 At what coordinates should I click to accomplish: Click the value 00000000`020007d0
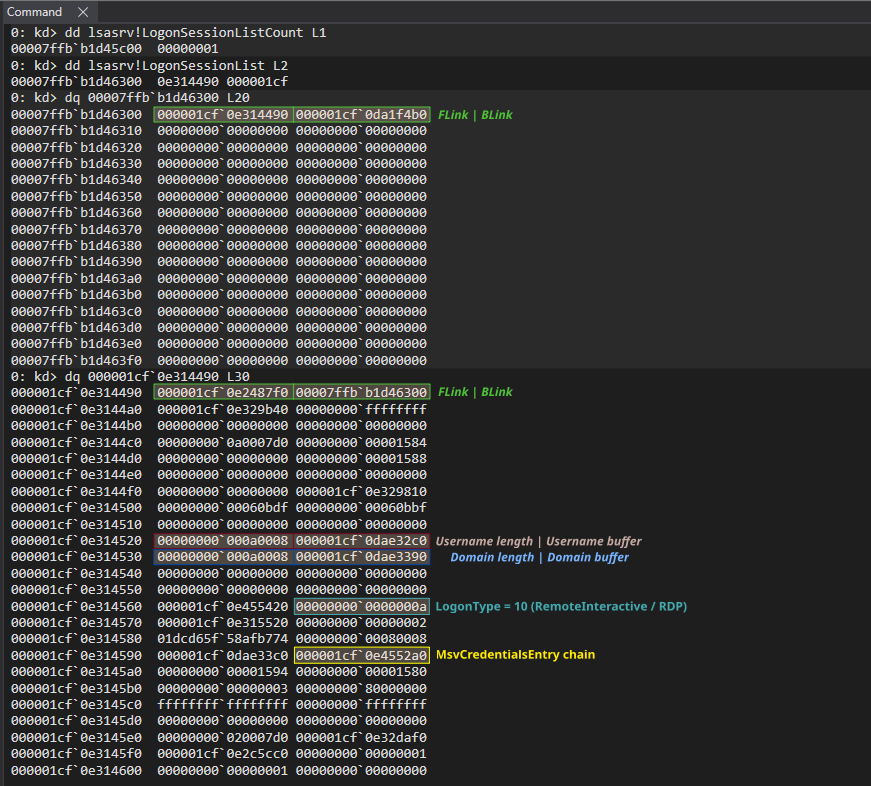pyautogui.click(x=223, y=738)
